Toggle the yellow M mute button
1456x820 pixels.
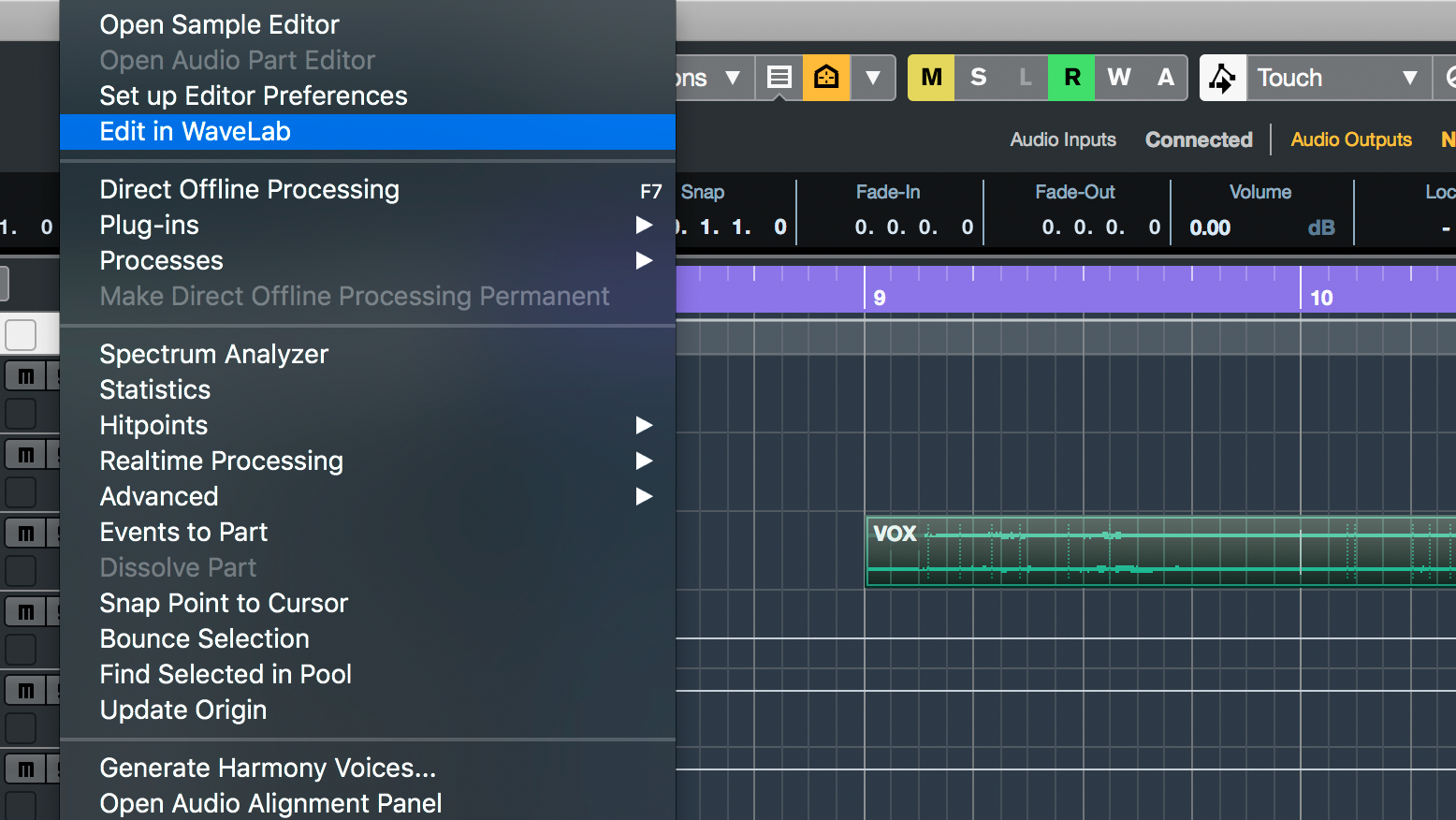point(931,78)
